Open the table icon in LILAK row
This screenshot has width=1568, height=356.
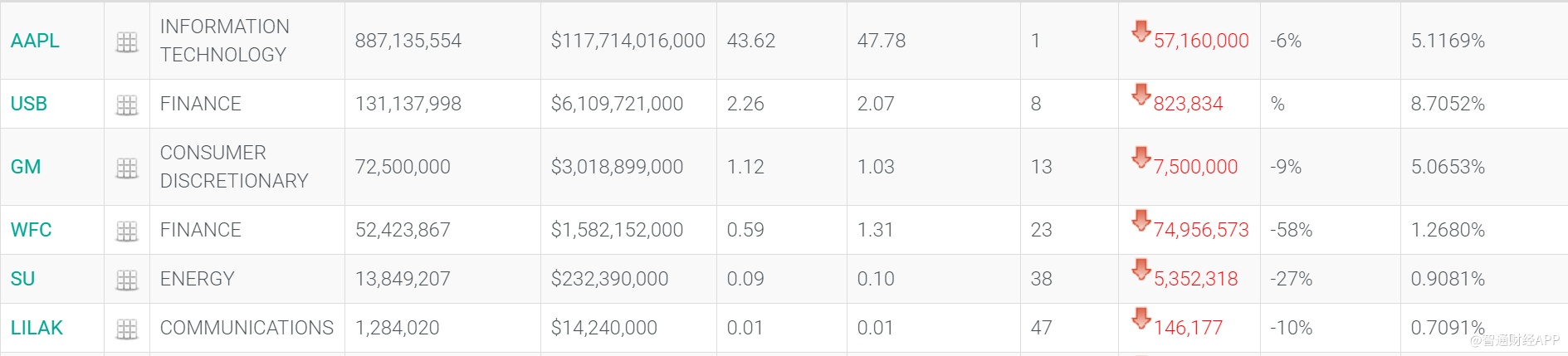tap(127, 329)
